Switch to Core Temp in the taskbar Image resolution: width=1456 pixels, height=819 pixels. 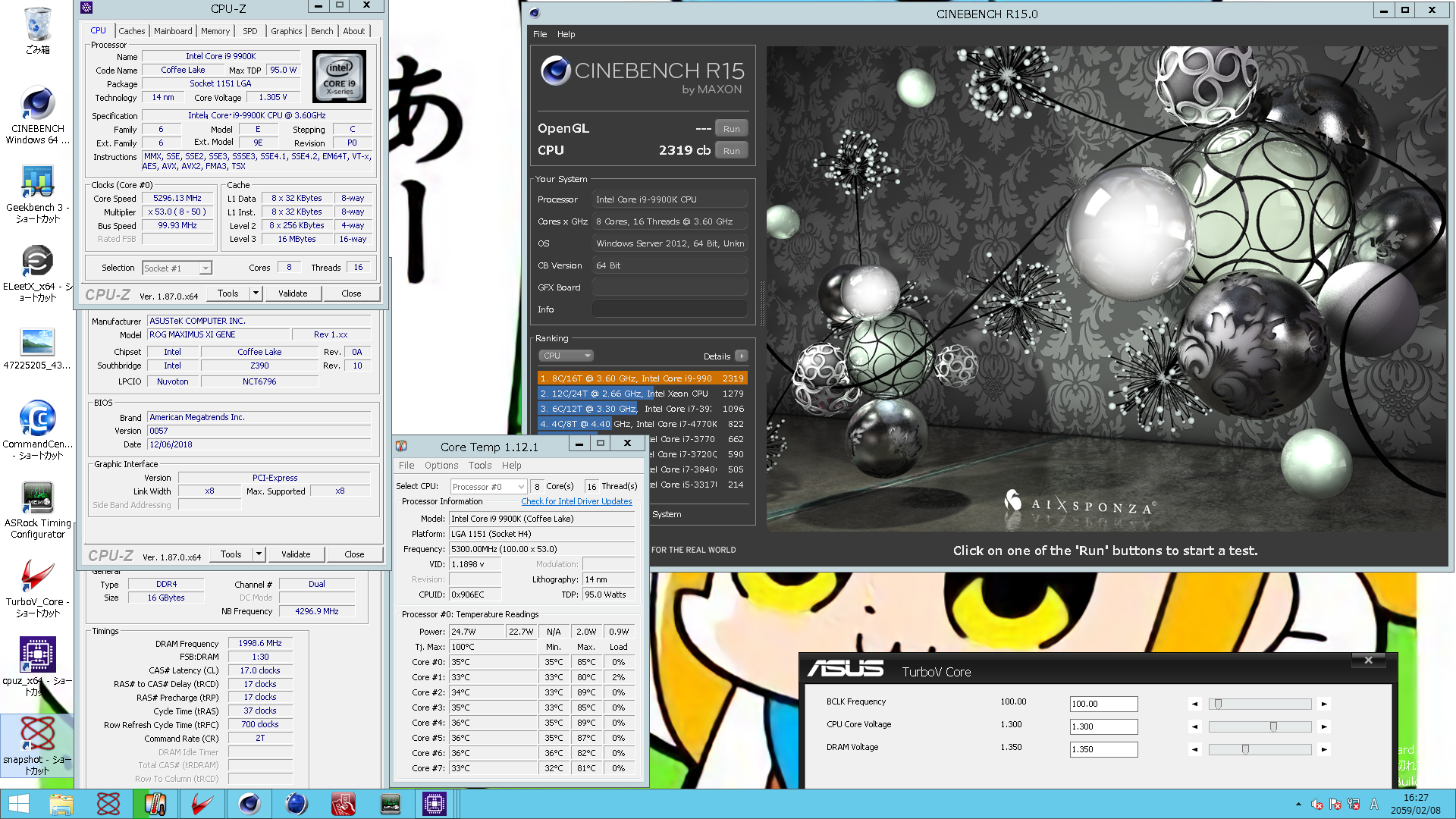(x=155, y=804)
